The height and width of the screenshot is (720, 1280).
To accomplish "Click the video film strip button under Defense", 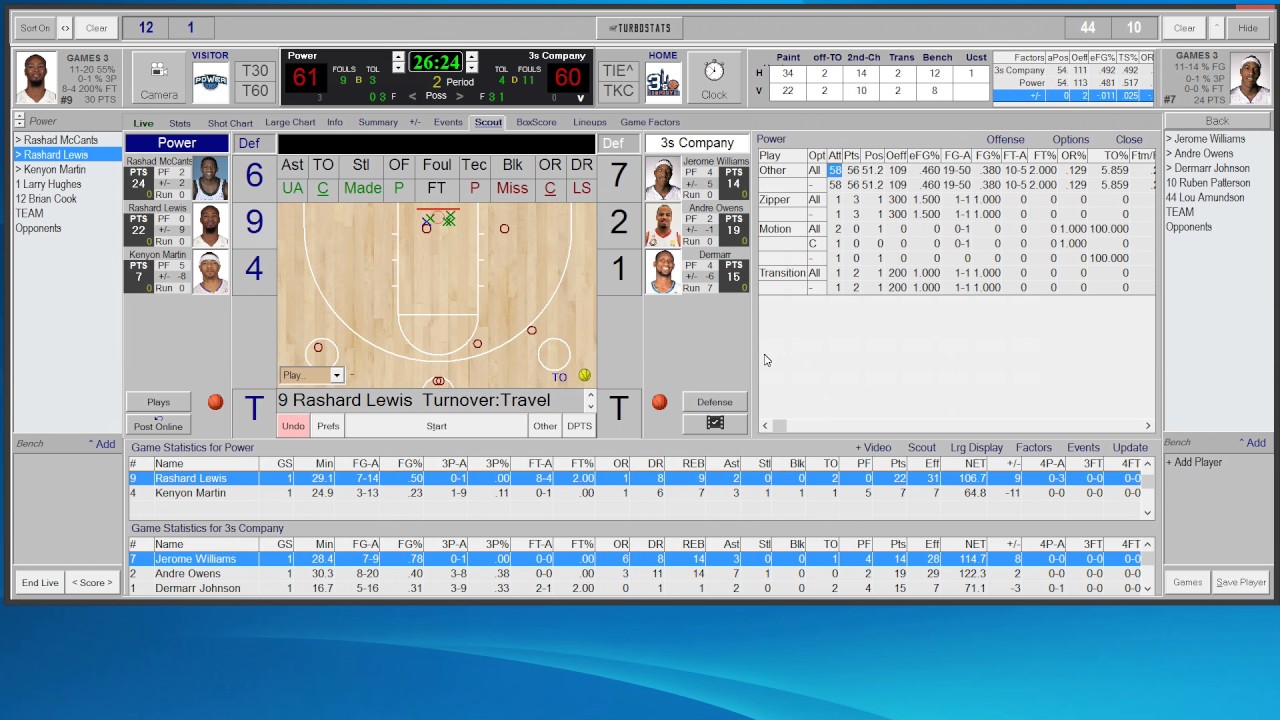I will 714,423.
